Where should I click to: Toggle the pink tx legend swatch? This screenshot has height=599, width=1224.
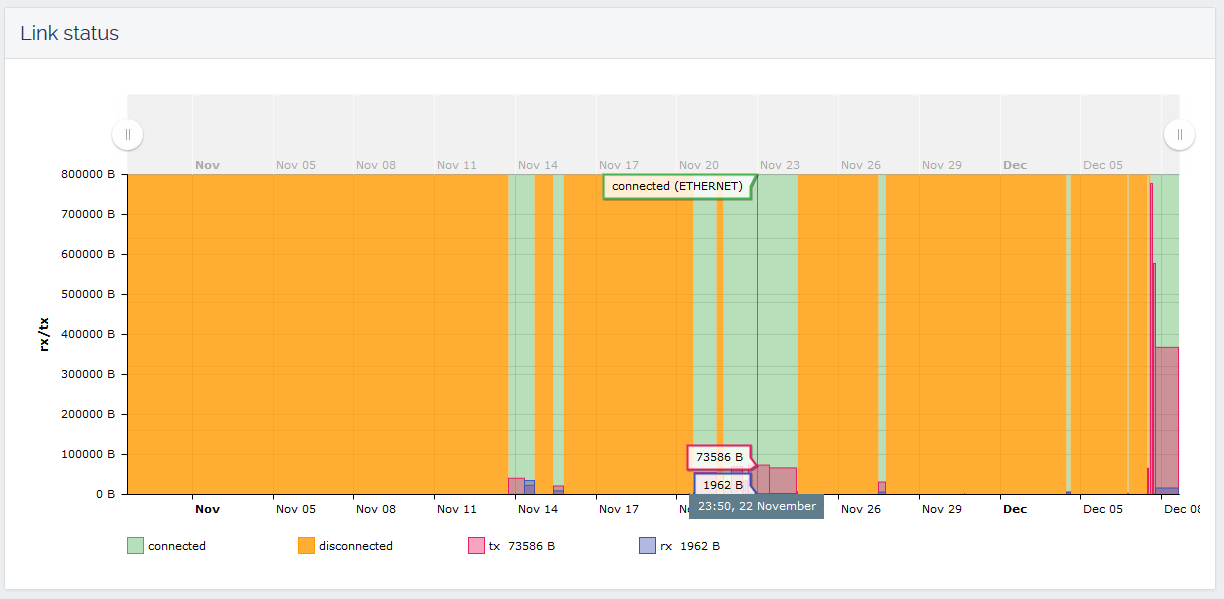point(476,546)
